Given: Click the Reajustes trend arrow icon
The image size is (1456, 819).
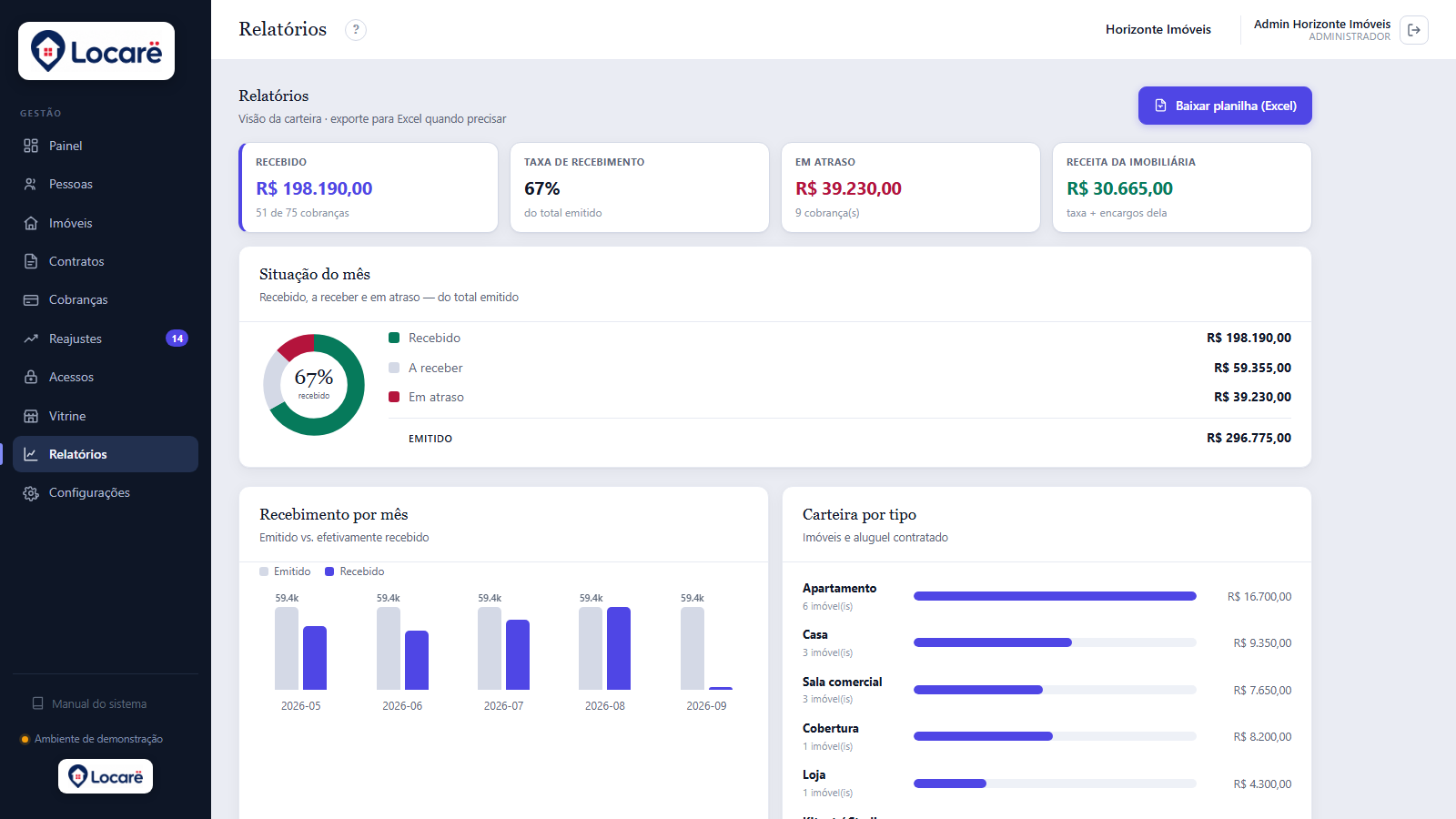Looking at the screenshot, I should click(31, 339).
